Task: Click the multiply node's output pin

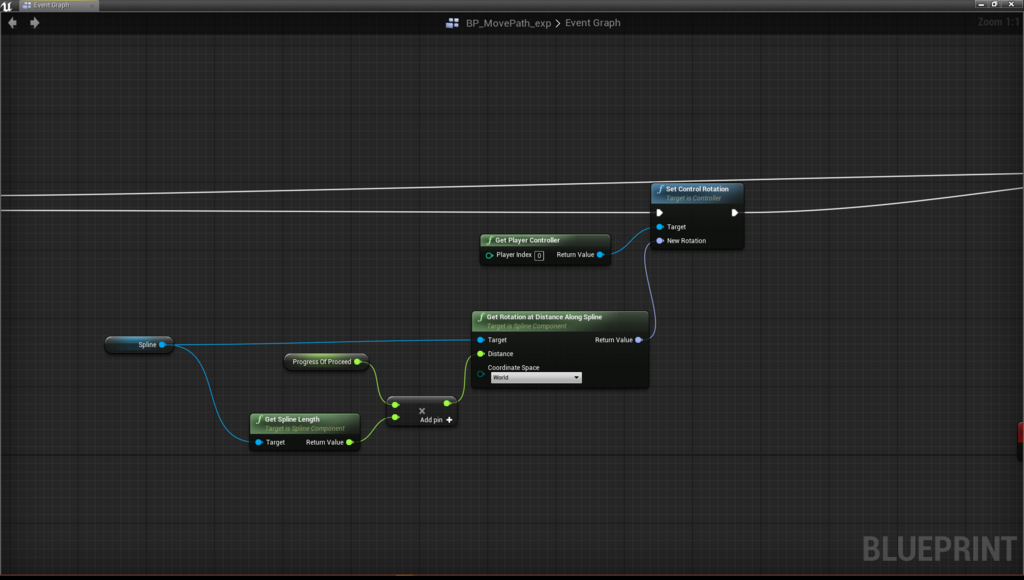Action: pos(447,404)
